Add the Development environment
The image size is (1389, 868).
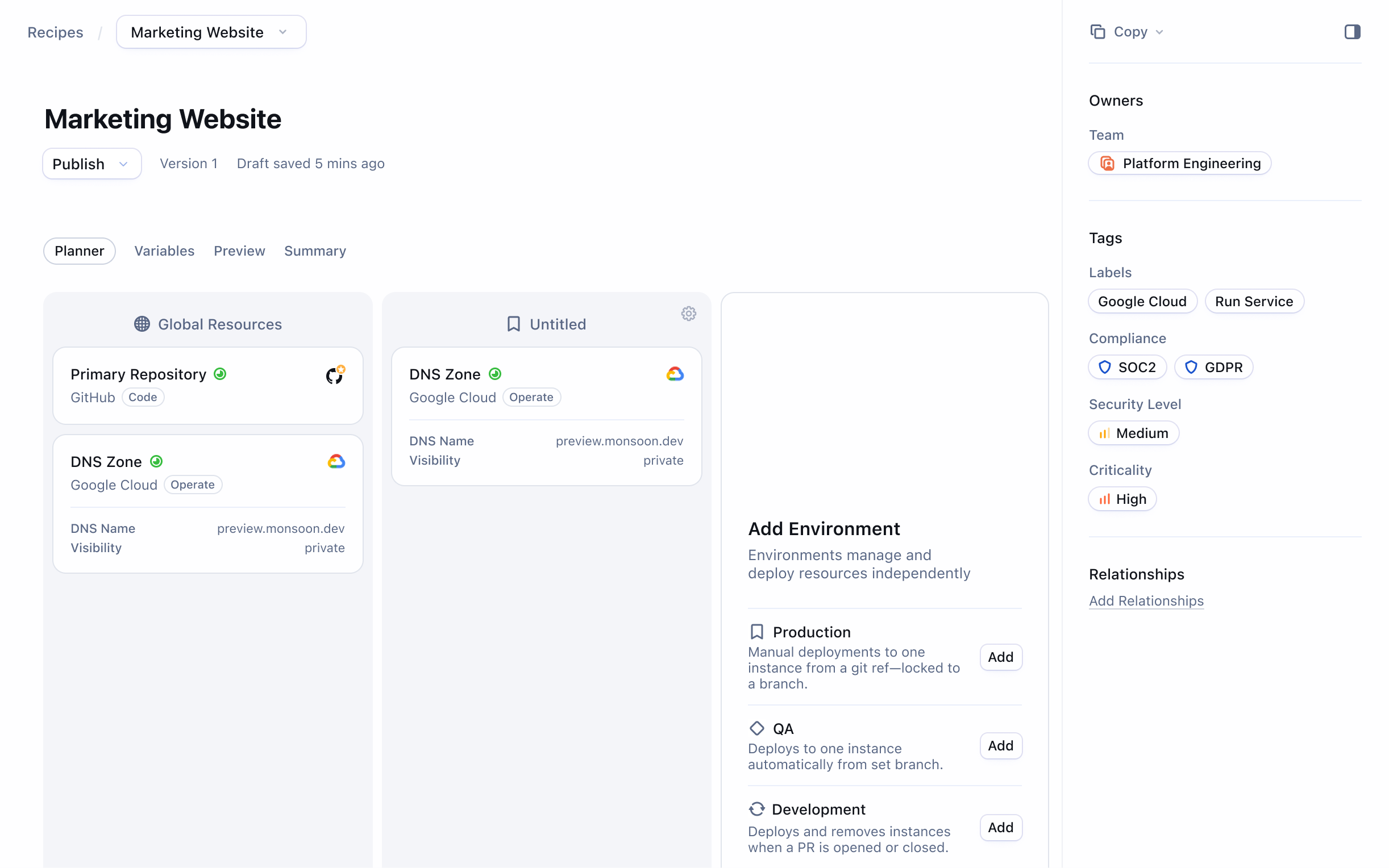pyautogui.click(x=1000, y=827)
